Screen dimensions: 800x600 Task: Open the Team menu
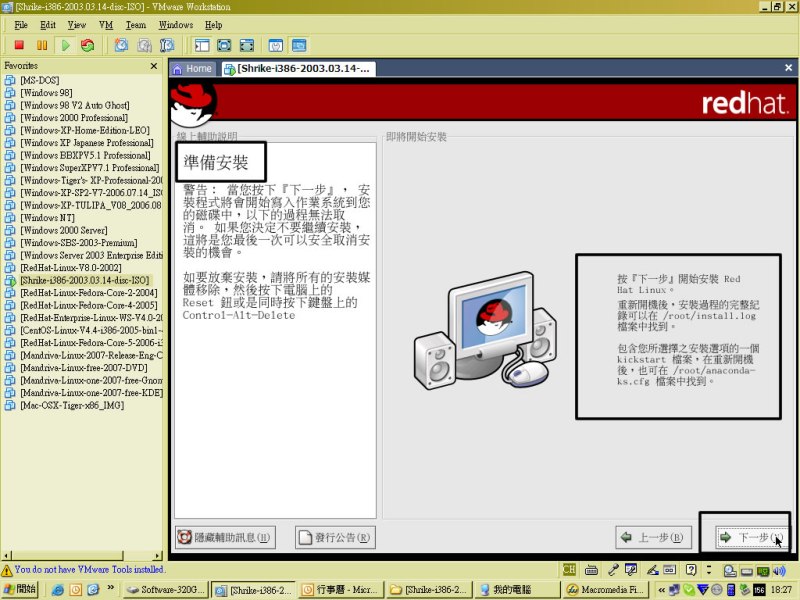tap(136, 24)
